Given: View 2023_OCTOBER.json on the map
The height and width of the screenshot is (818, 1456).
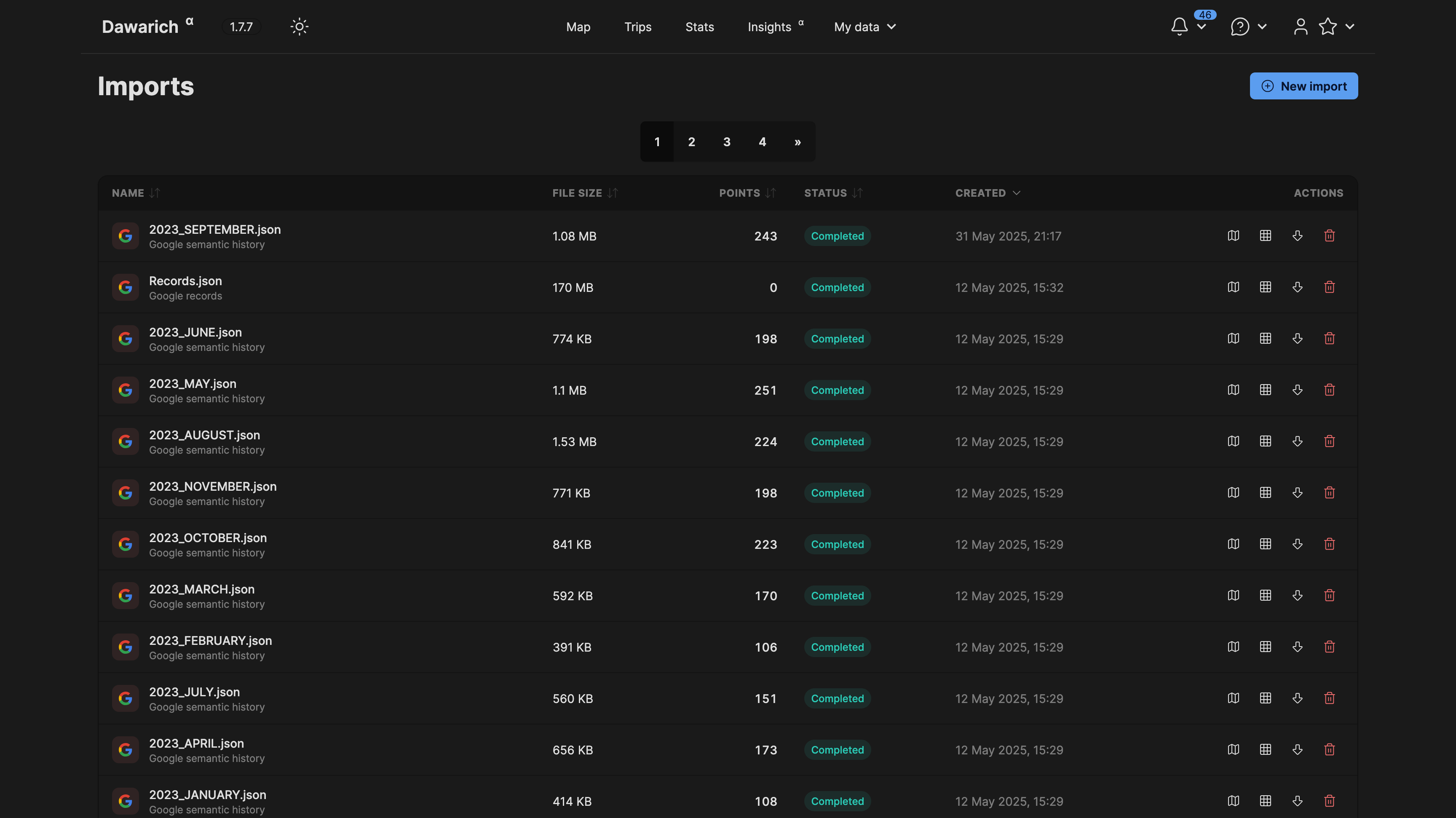Looking at the screenshot, I should click(x=1233, y=544).
